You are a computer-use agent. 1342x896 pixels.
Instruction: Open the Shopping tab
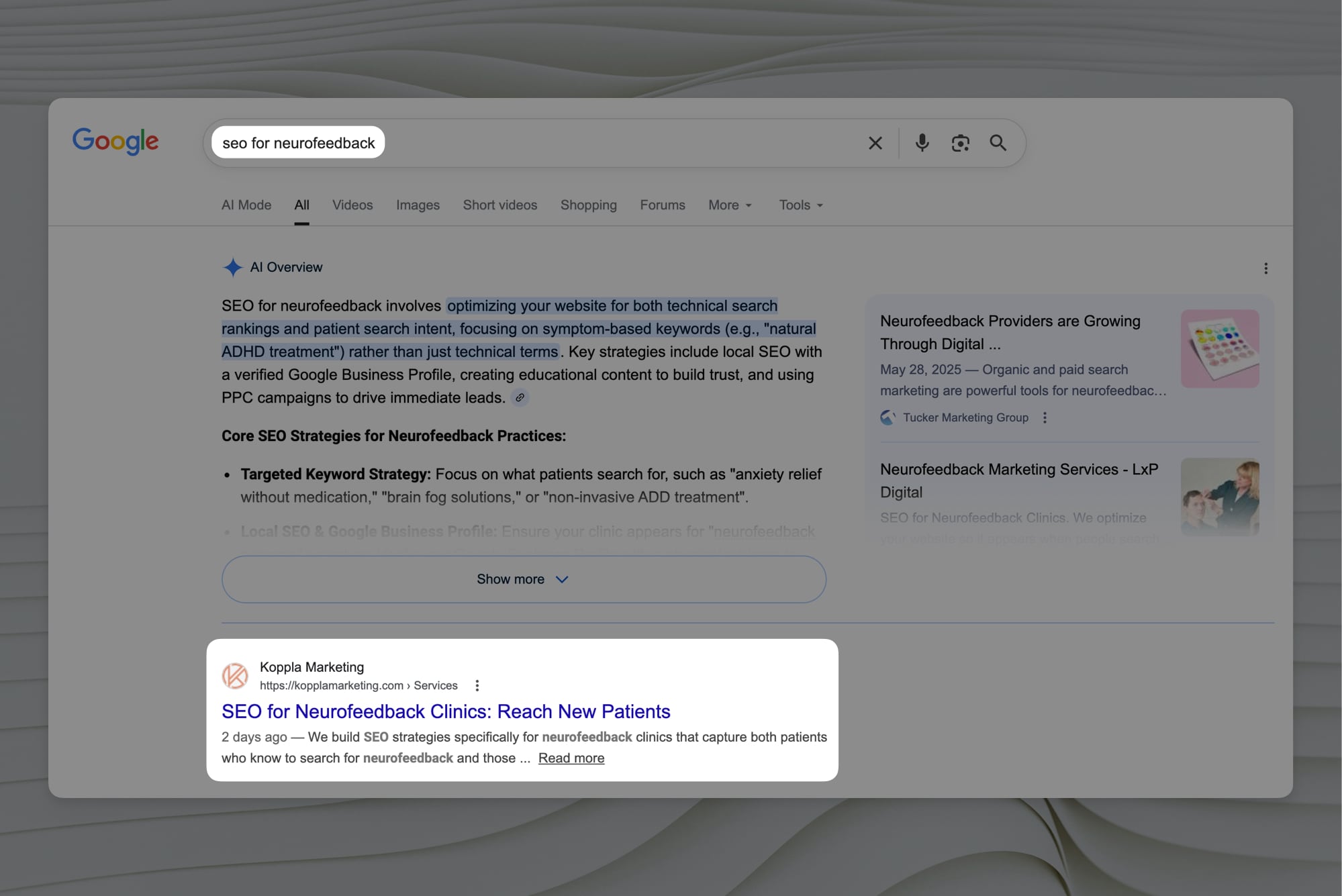(x=589, y=205)
